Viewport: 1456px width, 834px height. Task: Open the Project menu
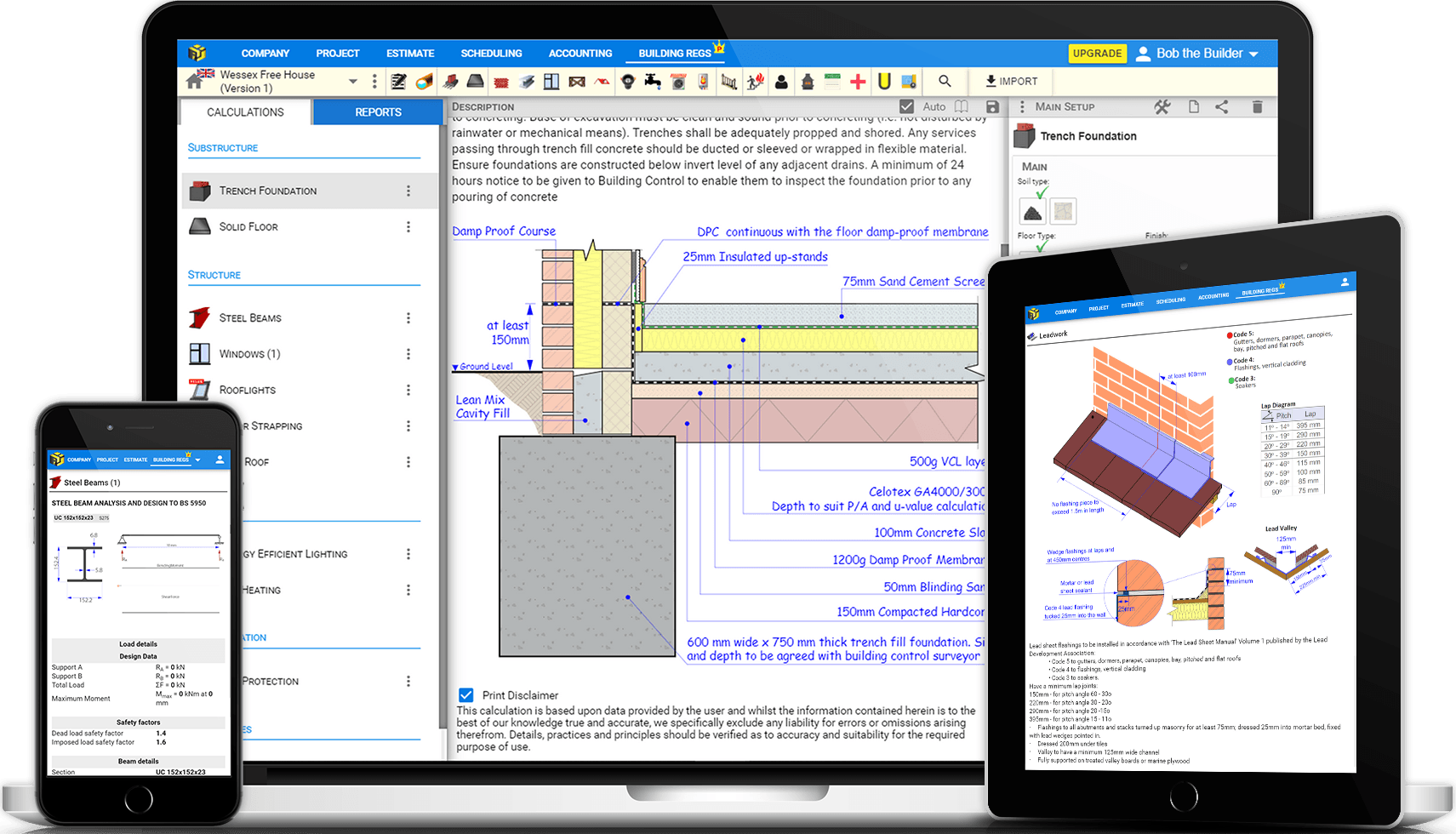(338, 53)
